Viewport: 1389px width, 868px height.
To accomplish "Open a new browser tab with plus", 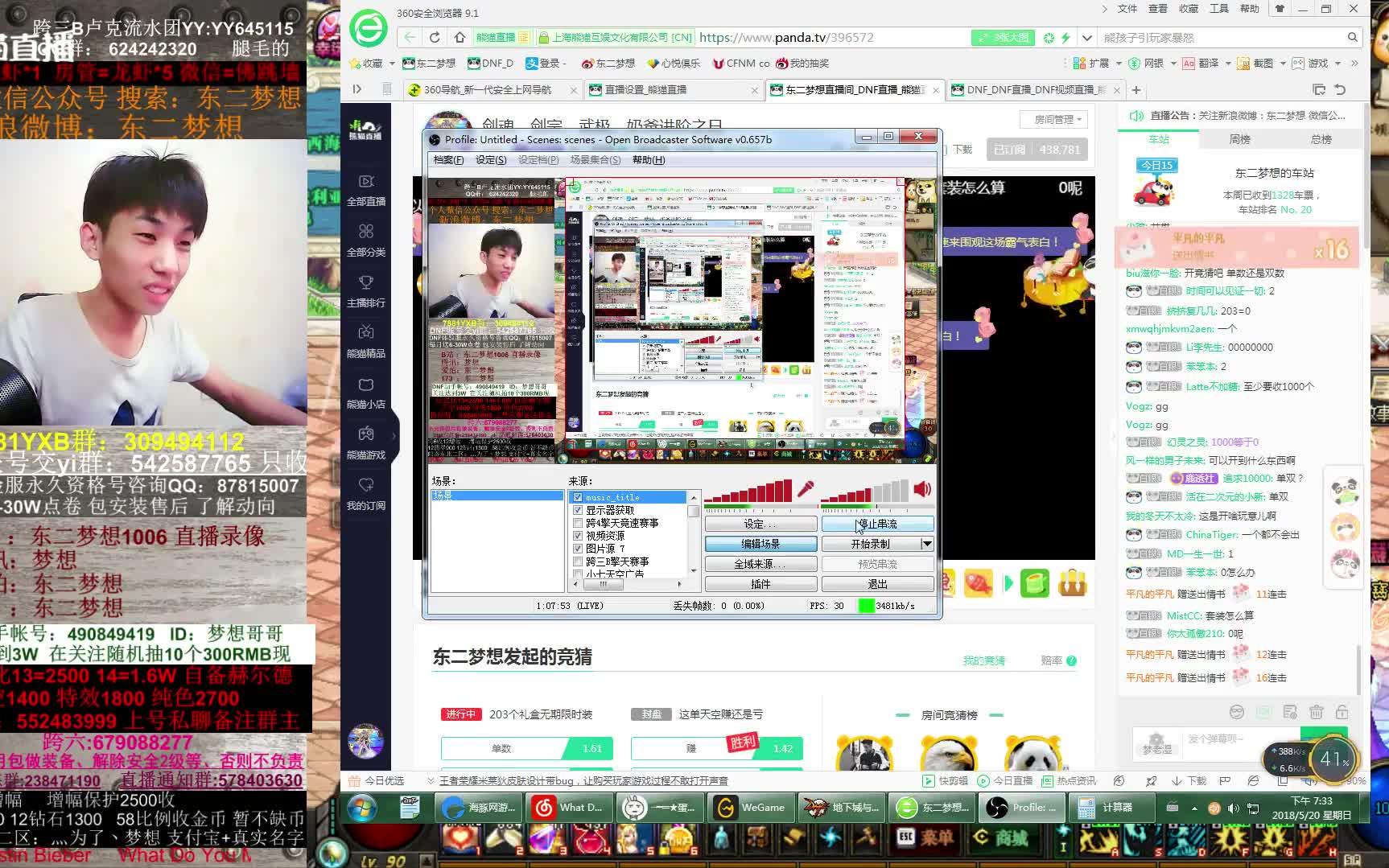I will click(x=1136, y=89).
